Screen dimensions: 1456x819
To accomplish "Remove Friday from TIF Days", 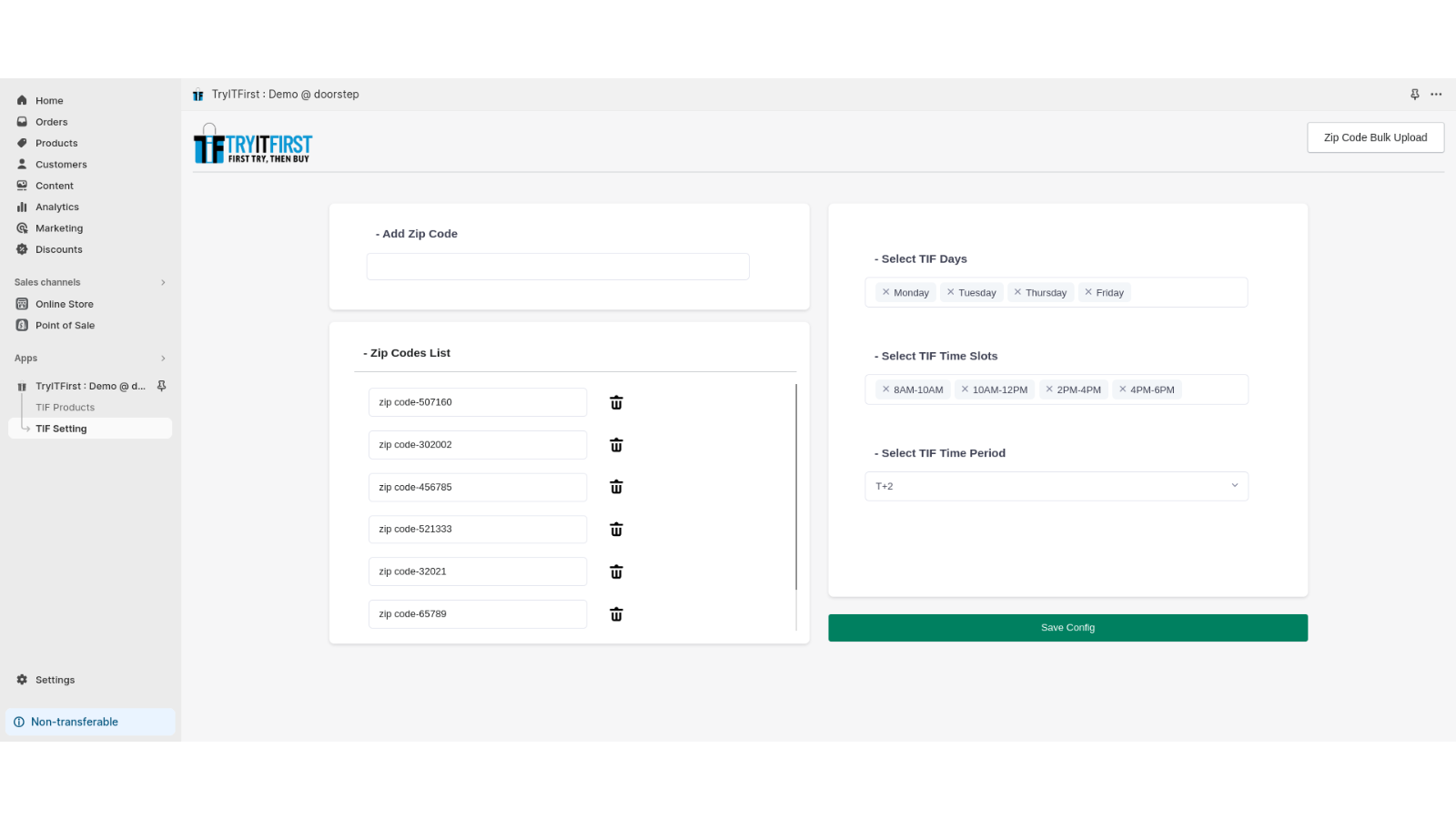I will (x=1088, y=292).
